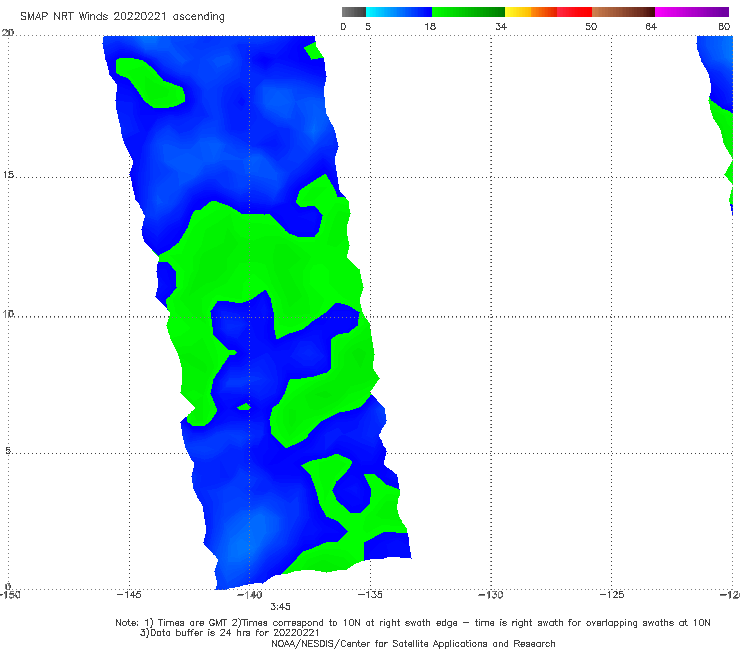Click the longitude axis label '-140'

tap(250, 595)
